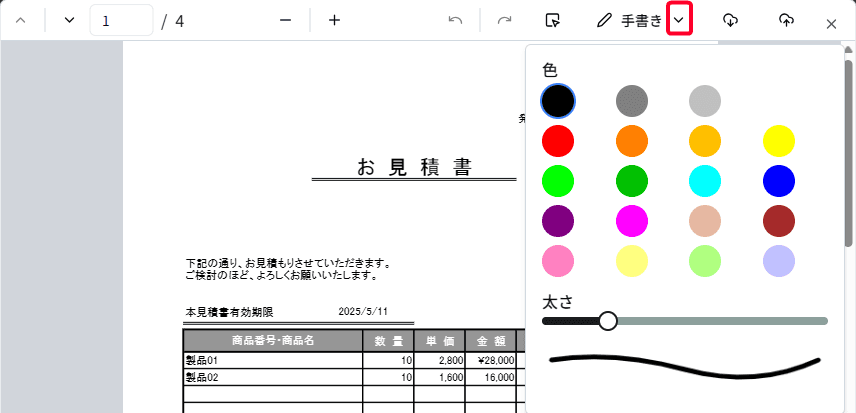856x413 pixels.
Task: Click the 太さ thickness slider handle
Action: [x=608, y=321]
